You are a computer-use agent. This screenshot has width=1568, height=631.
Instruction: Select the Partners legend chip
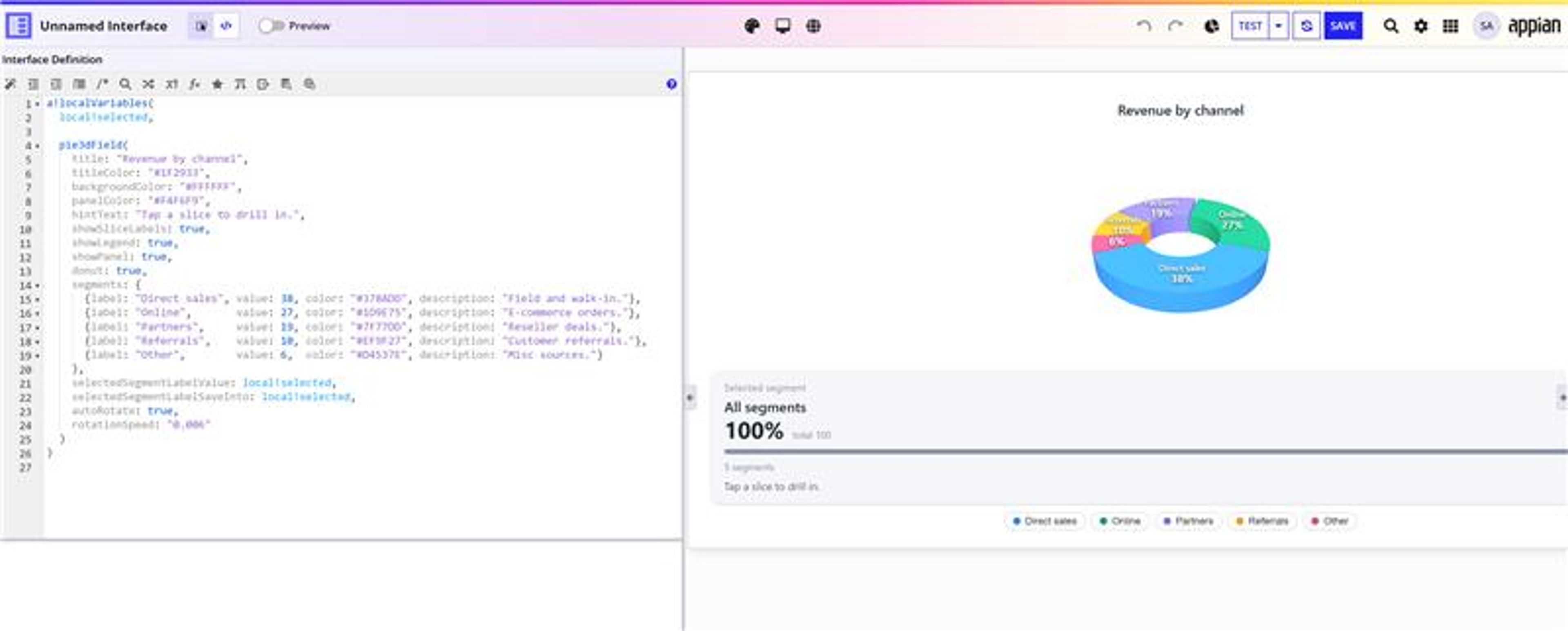(x=1188, y=521)
